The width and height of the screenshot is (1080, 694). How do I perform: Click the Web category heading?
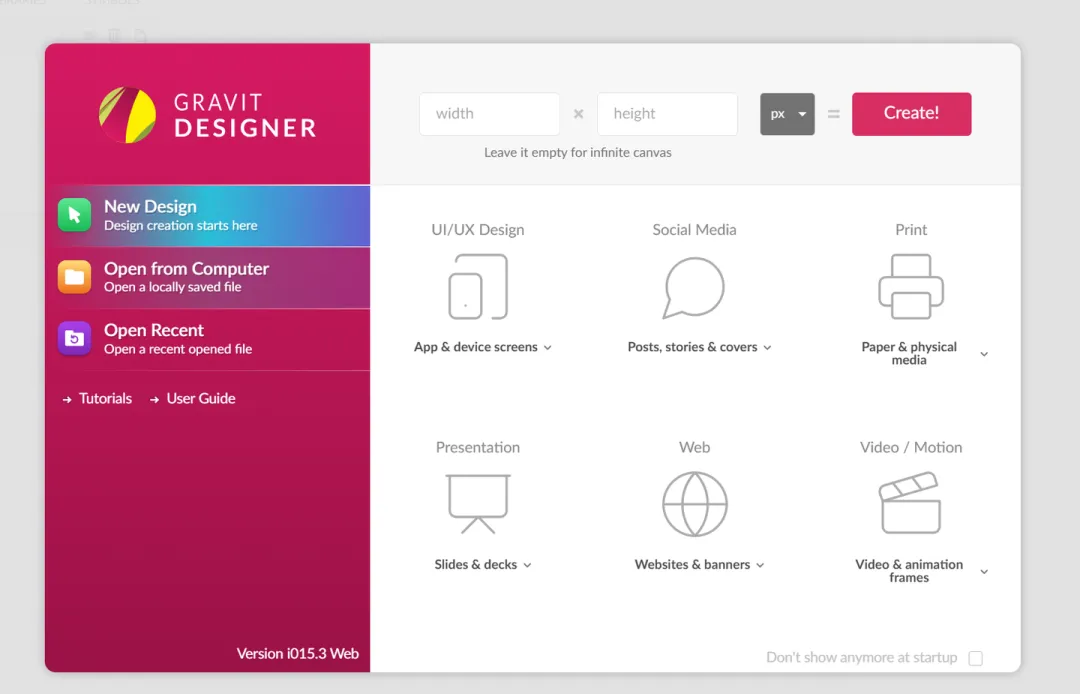694,448
